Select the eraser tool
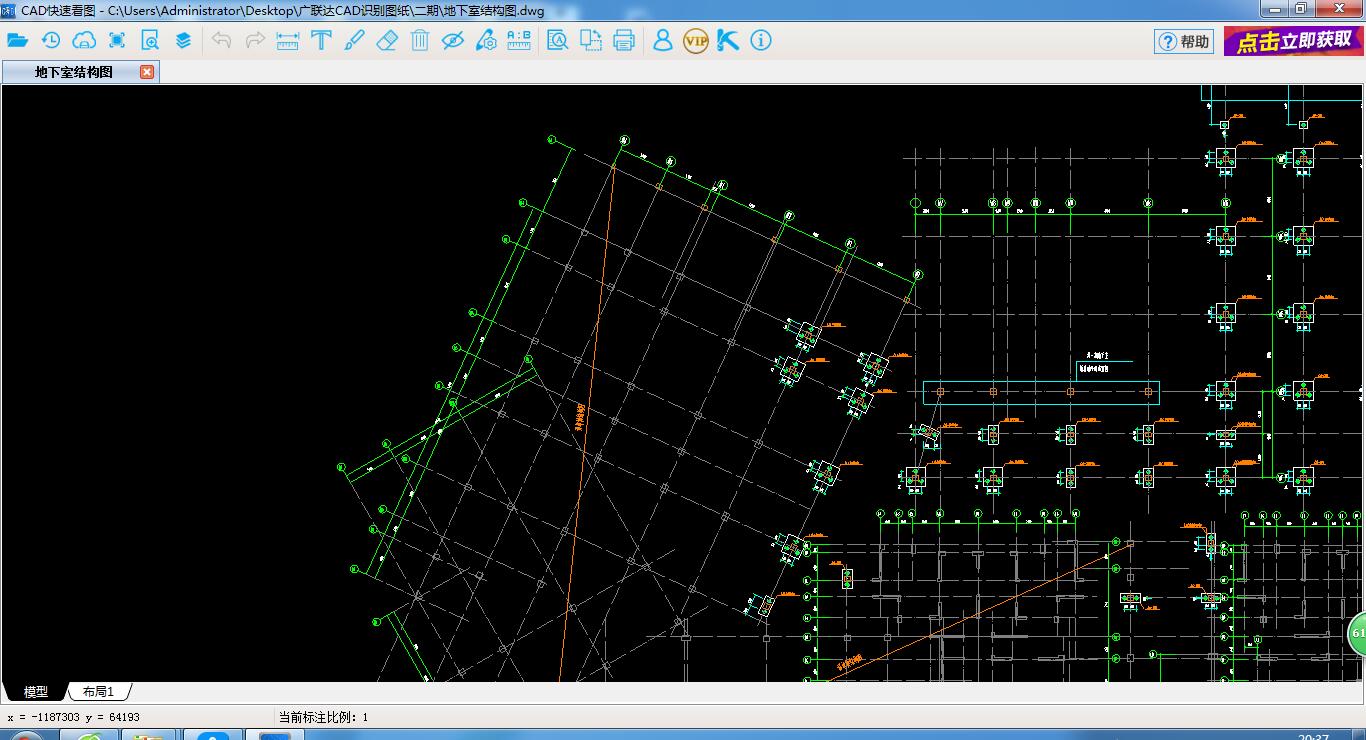The width and height of the screenshot is (1366, 740). tap(387, 41)
